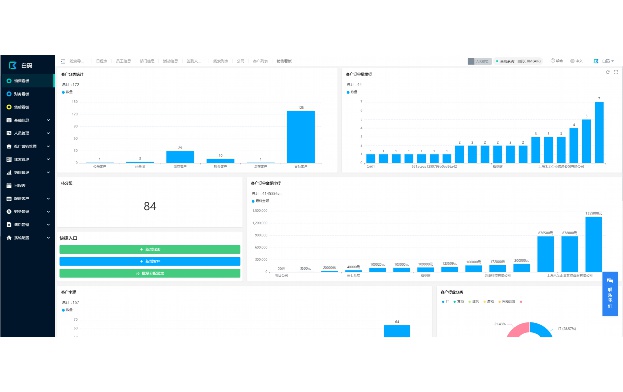Click the dollar coin icon in the sidebar

pos(9,212)
